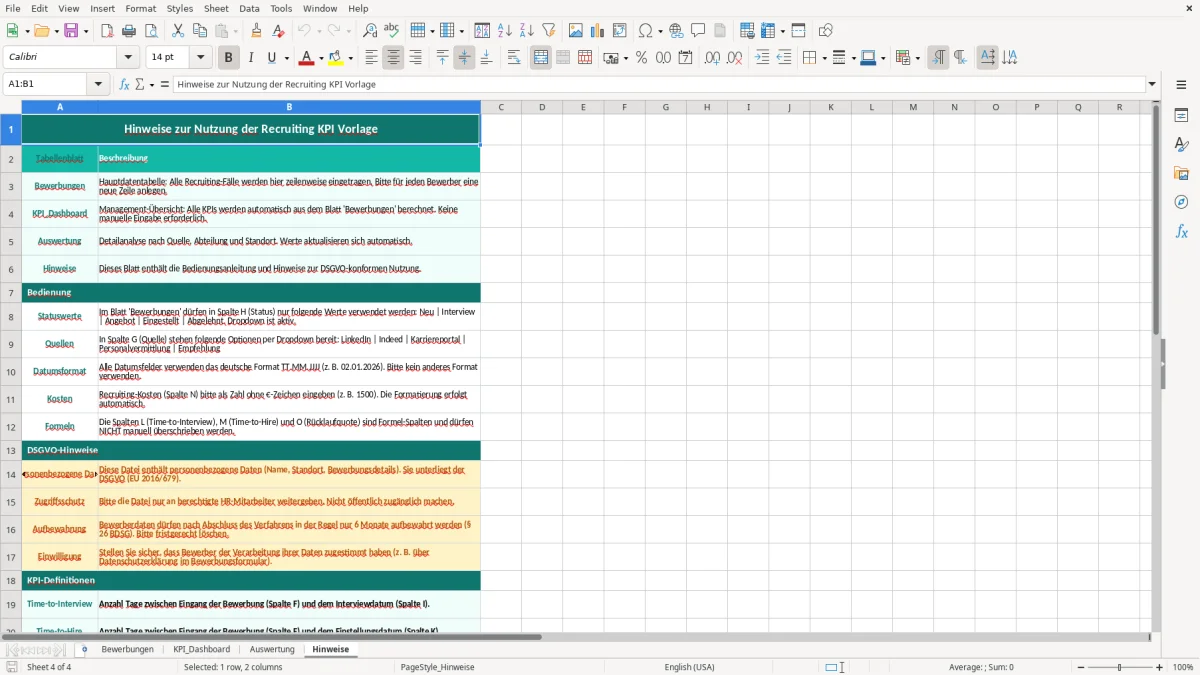Screen dimensions: 1200x675
Task: Open the Data menu
Action: pos(249,8)
